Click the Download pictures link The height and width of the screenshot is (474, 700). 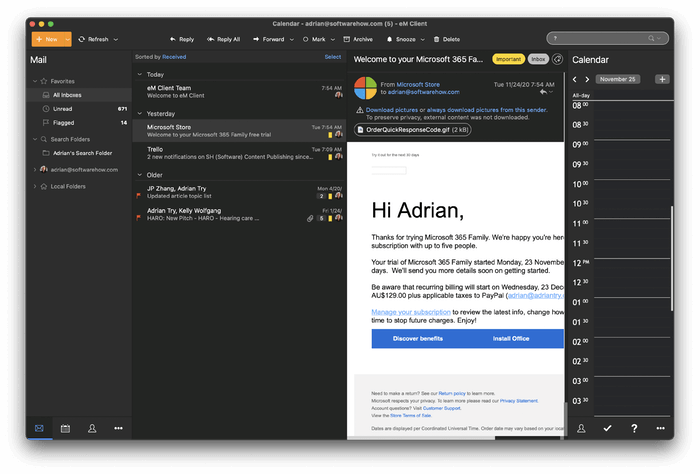(x=391, y=109)
